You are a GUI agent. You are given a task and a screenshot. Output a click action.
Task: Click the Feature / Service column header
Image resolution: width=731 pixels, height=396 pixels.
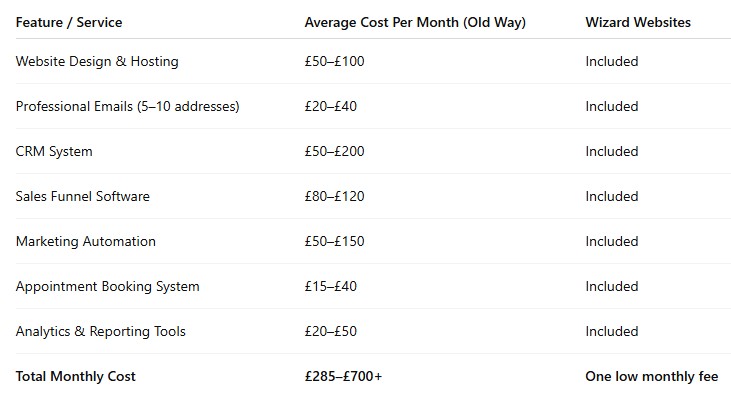click(69, 22)
